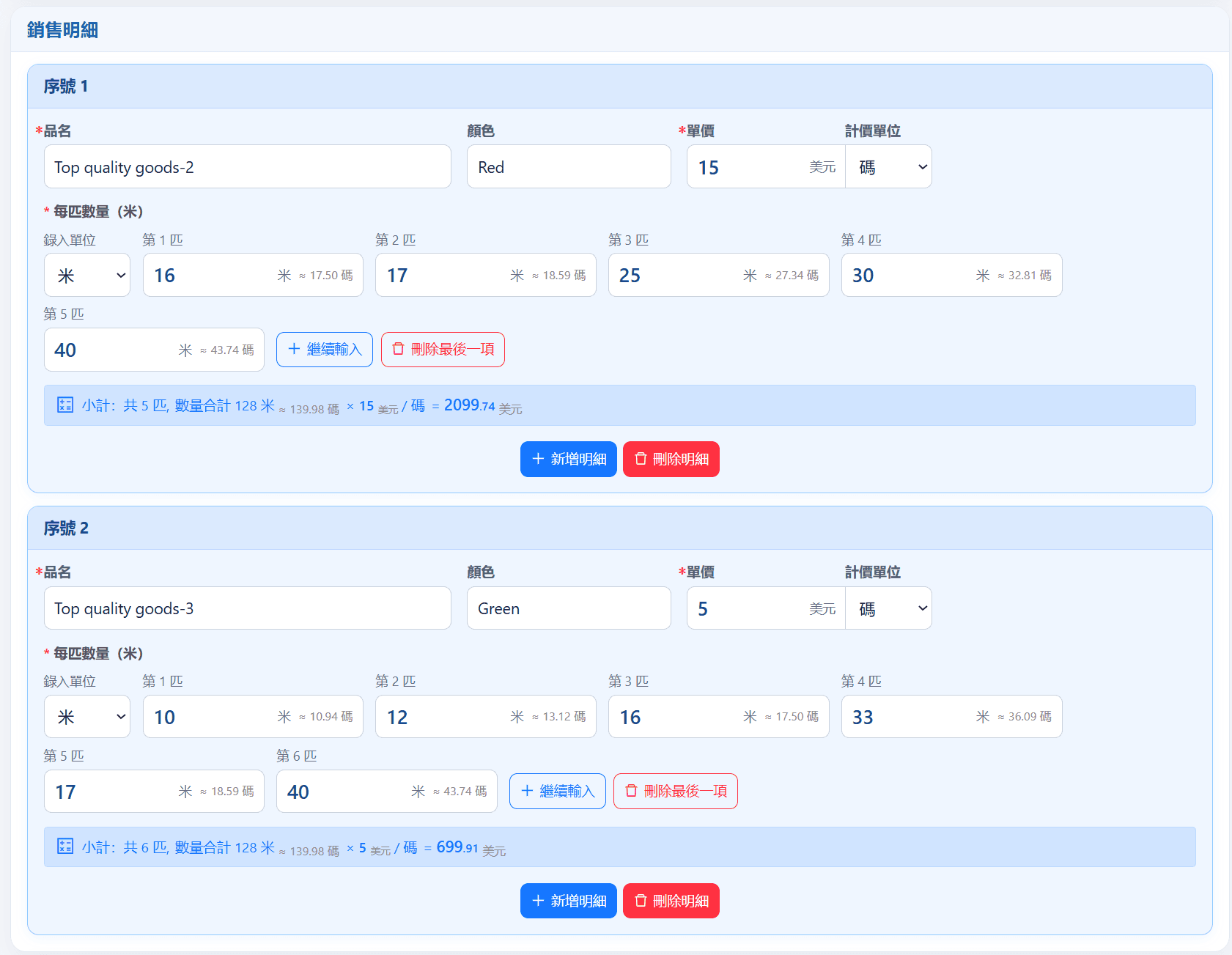Click unit price field showing 15
Viewport: 1232px width, 955px height.
click(x=766, y=166)
